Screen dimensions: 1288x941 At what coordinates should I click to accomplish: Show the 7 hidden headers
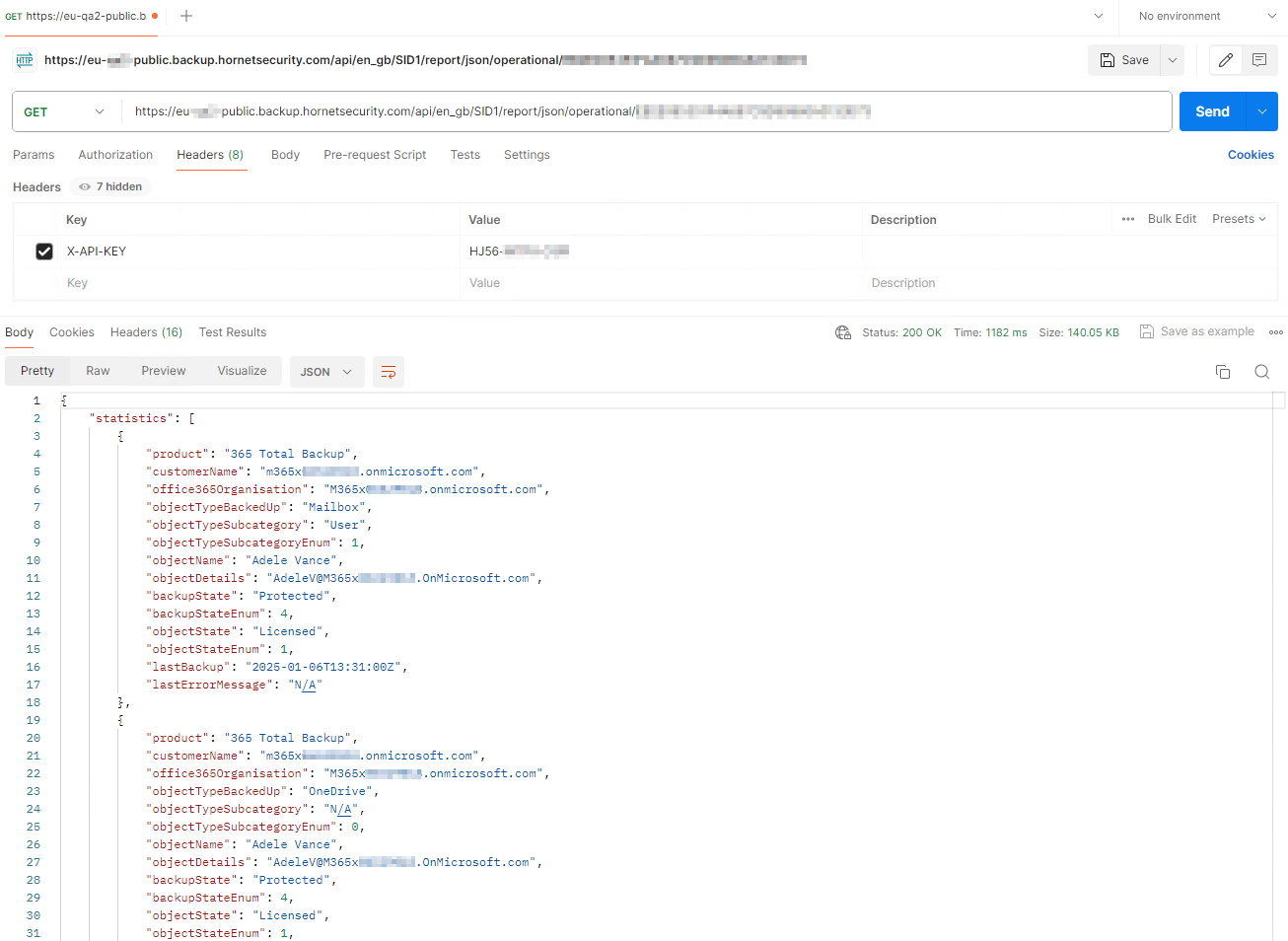[110, 186]
